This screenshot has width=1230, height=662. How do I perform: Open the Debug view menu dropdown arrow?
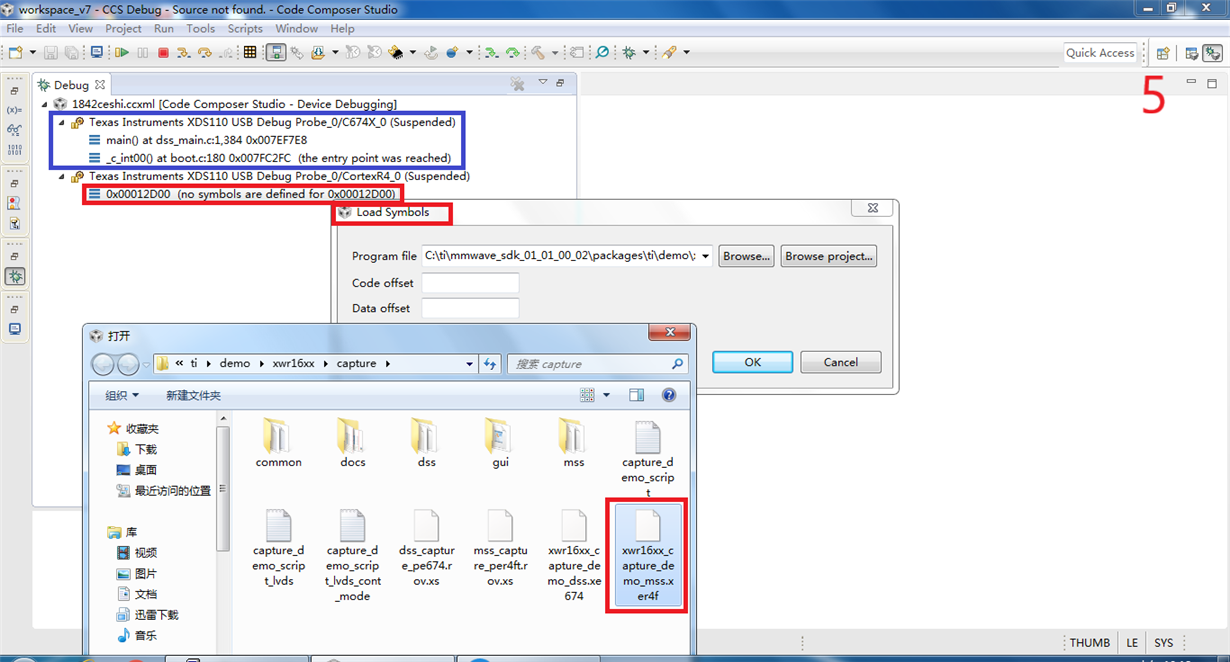click(543, 82)
